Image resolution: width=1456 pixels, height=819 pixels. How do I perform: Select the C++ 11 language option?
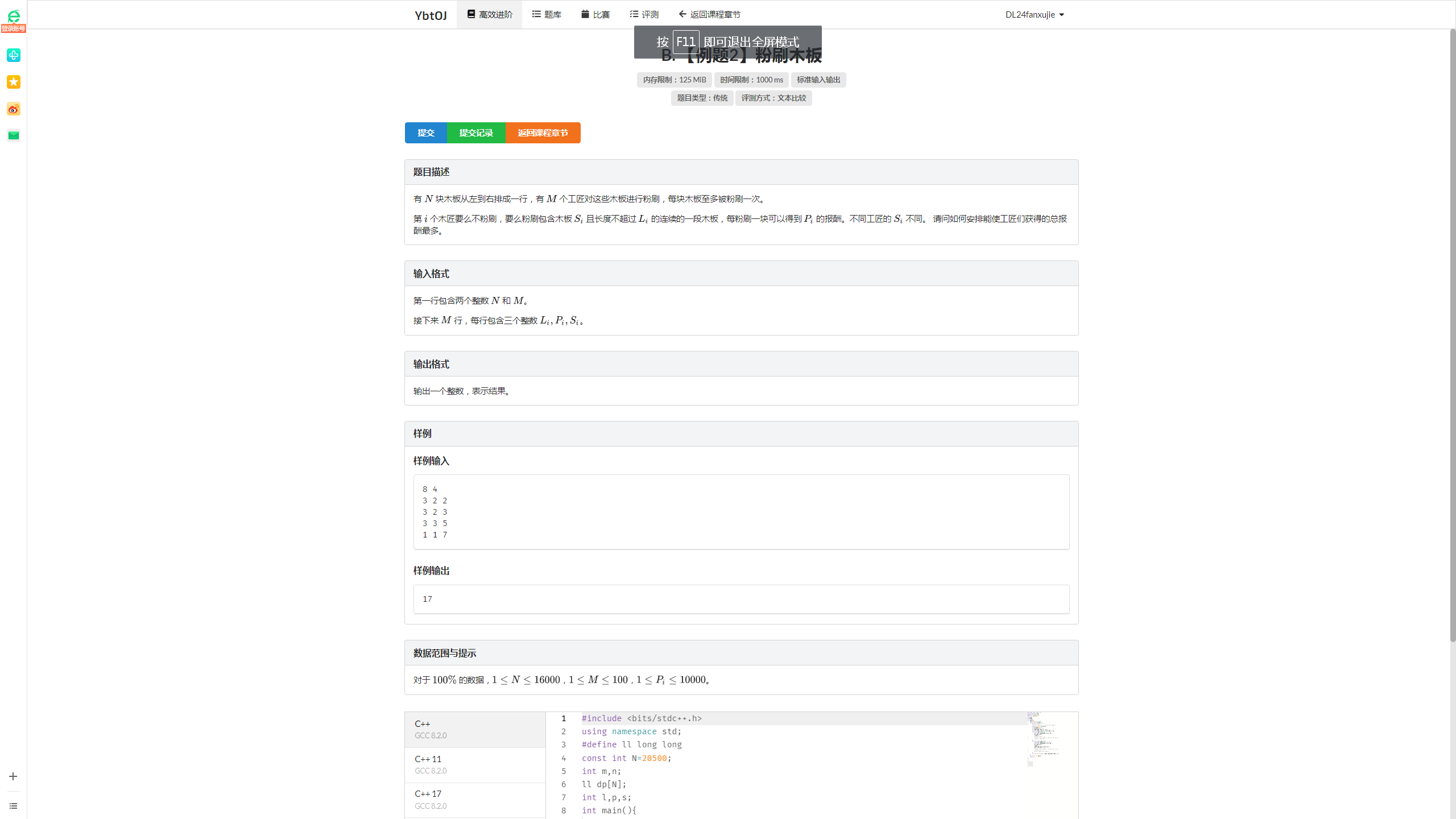click(x=475, y=765)
